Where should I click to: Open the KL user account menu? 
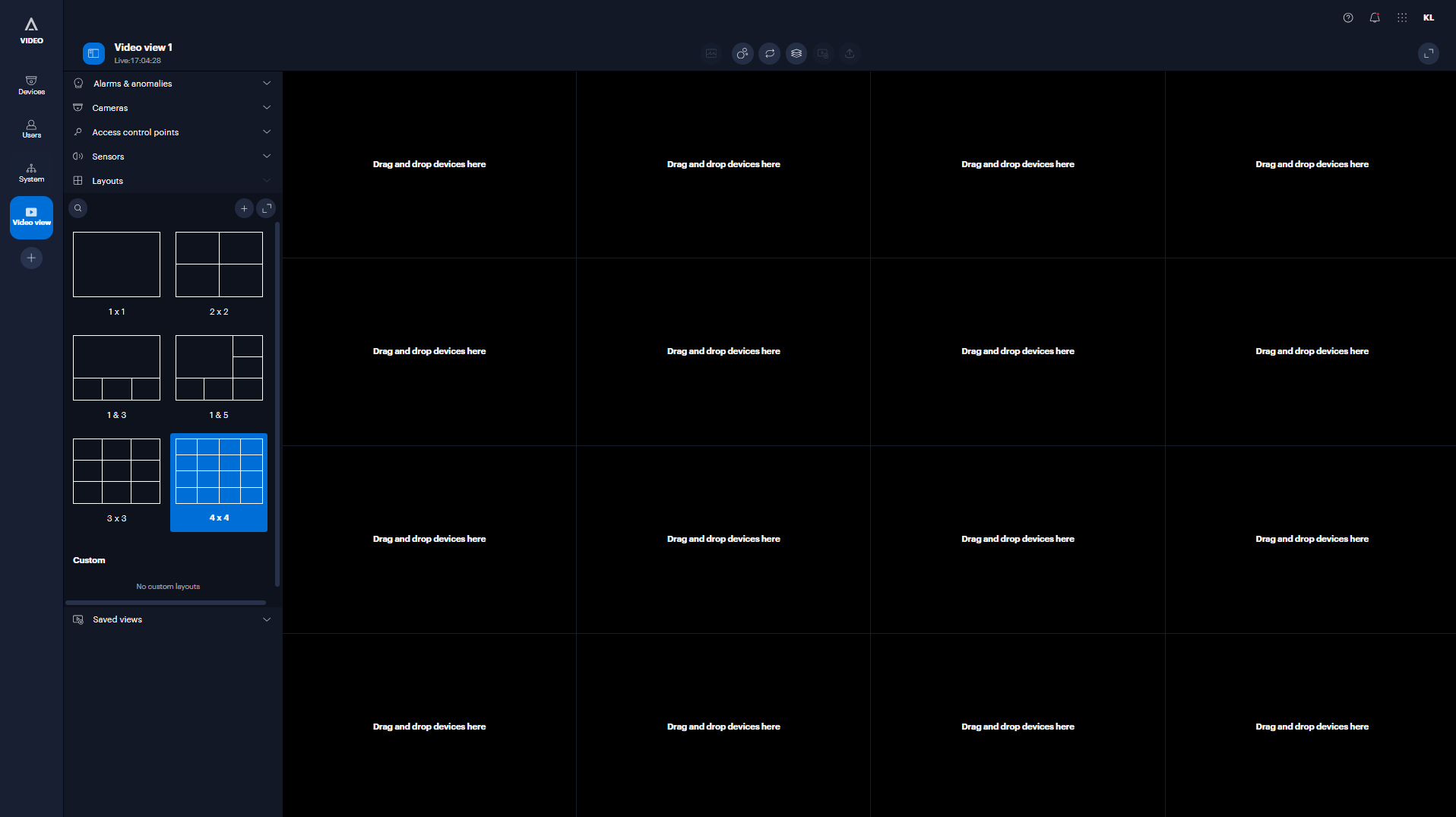[1429, 17]
